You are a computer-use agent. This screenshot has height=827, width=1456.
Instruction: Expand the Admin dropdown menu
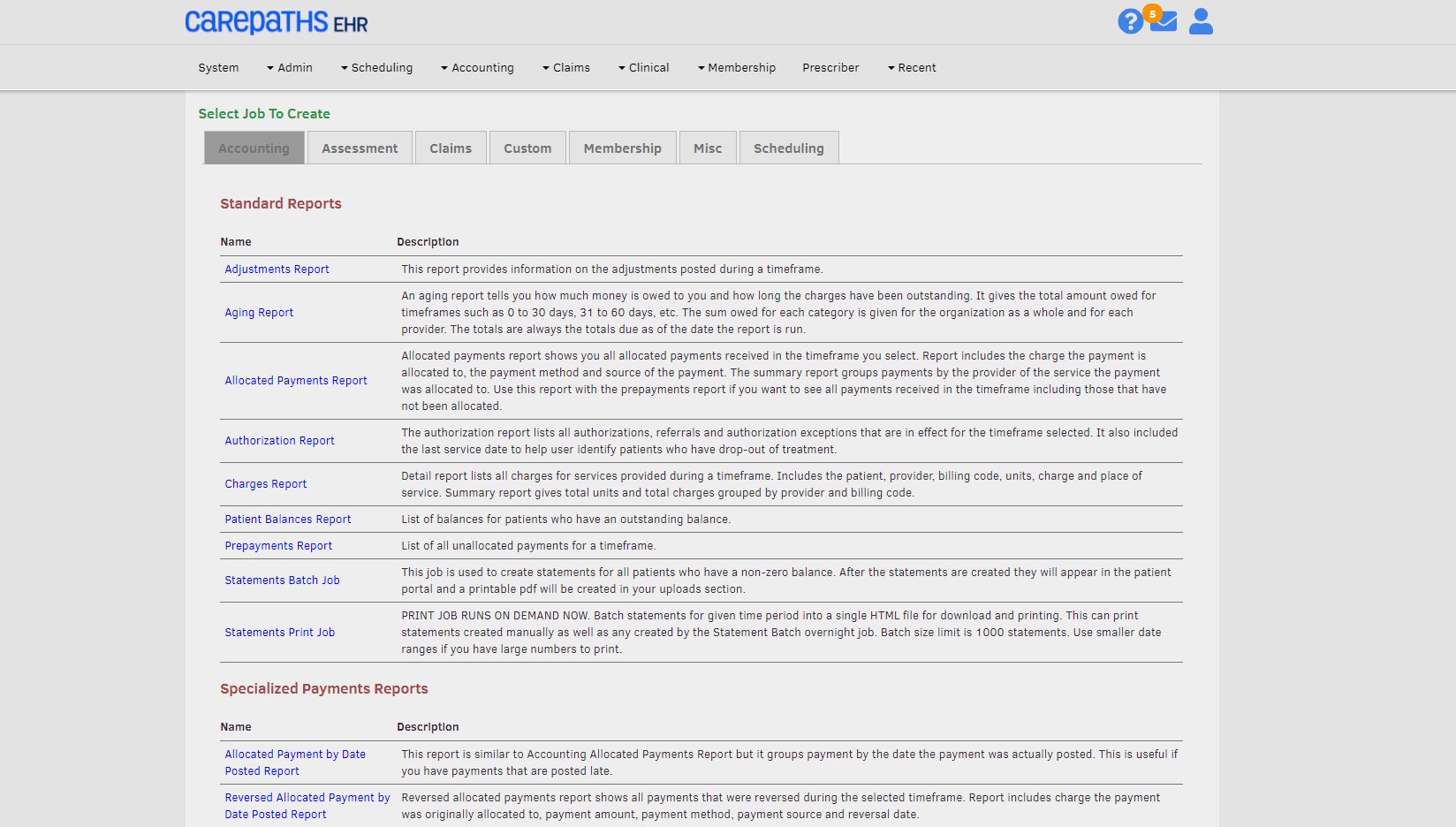(x=290, y=68)
